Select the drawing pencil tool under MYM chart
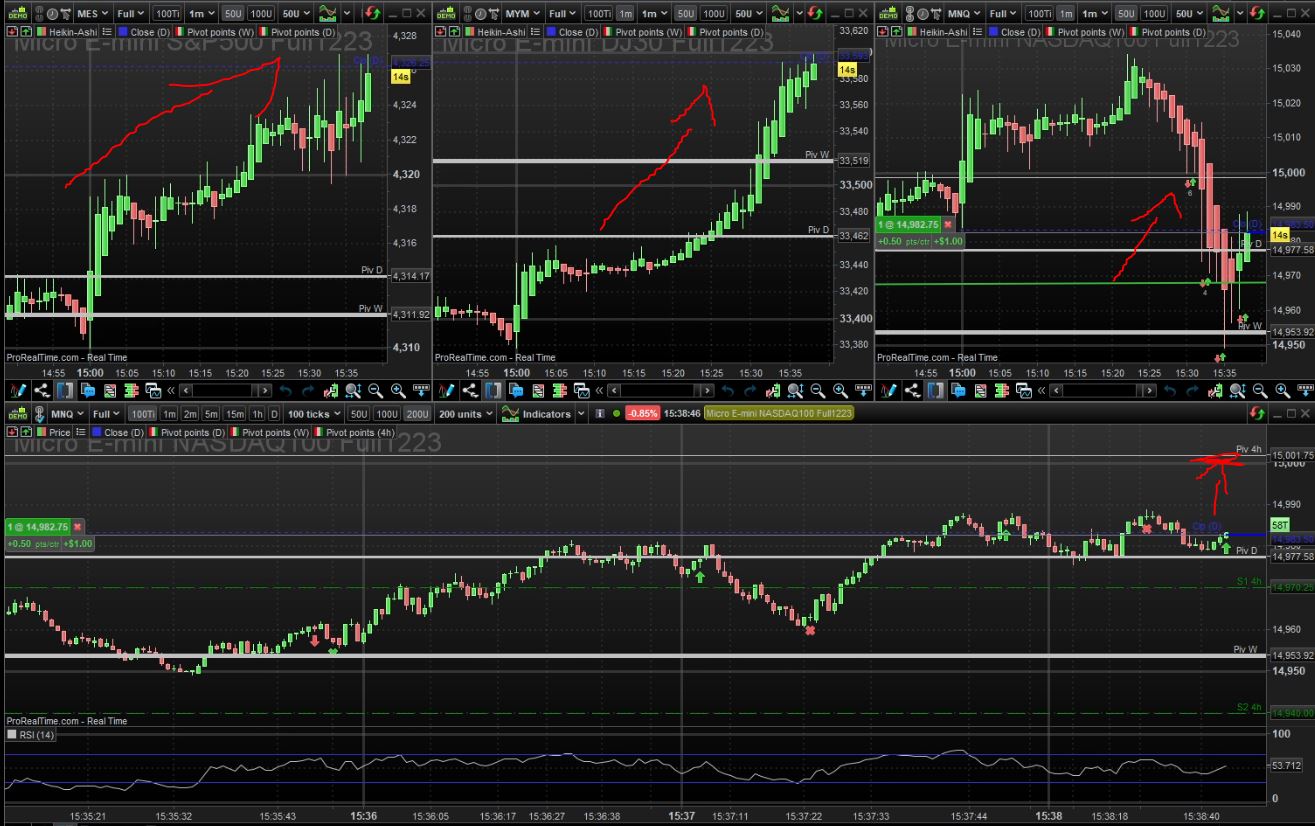Viewport: 1315px width, 826px height. click(x=447, y=390)
